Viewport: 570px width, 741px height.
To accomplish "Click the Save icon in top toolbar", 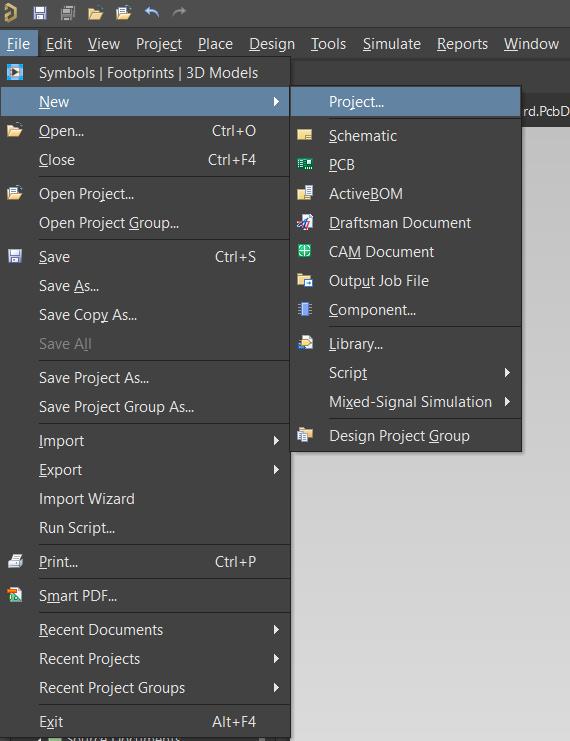I will coord(40,13).
